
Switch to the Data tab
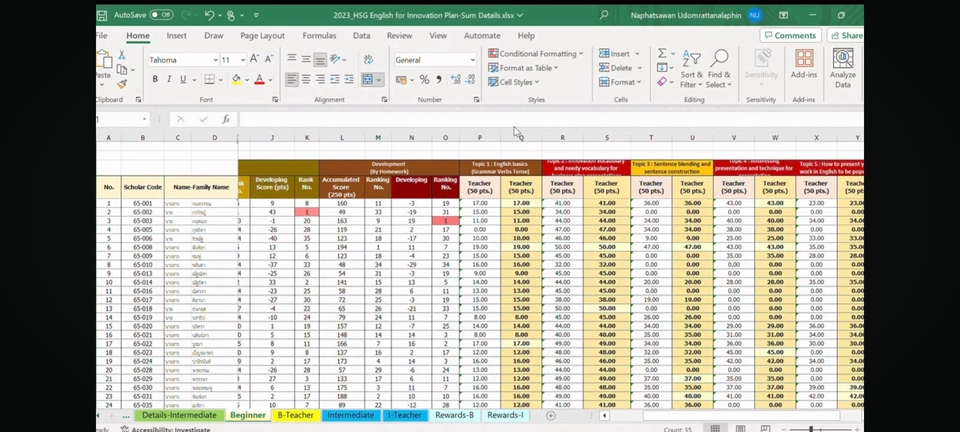(x=361, y=35)
